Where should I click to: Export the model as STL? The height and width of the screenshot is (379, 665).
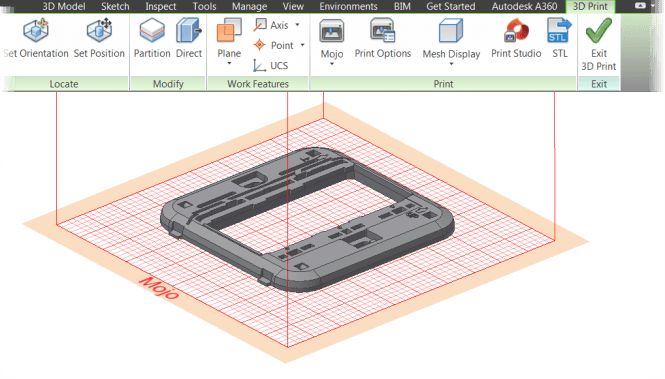point(559,38)
